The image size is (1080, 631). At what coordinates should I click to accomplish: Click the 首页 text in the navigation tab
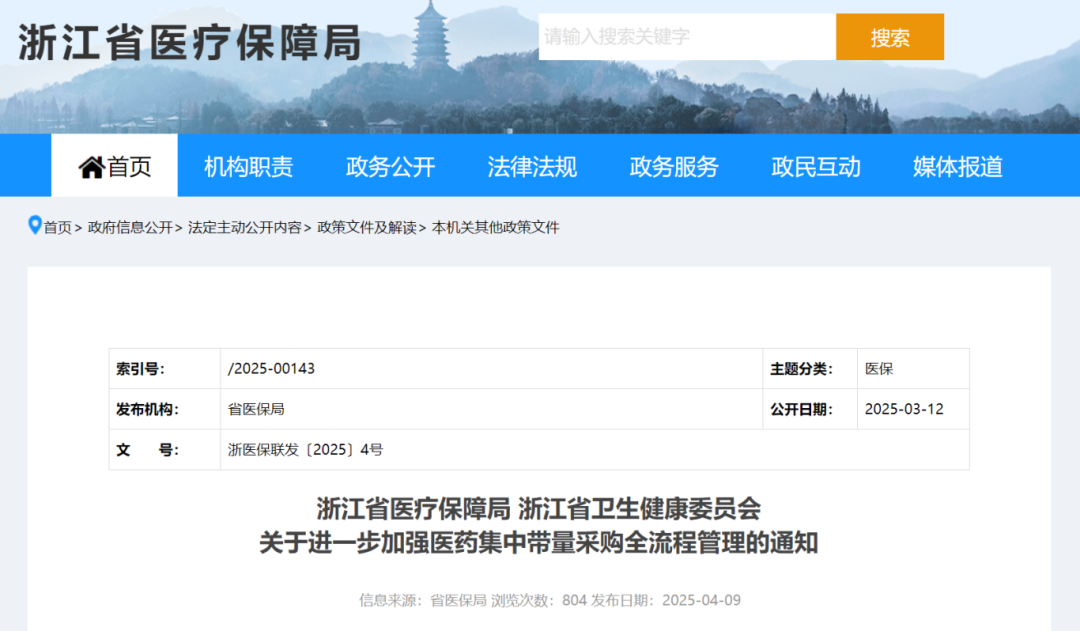point(129,167)
